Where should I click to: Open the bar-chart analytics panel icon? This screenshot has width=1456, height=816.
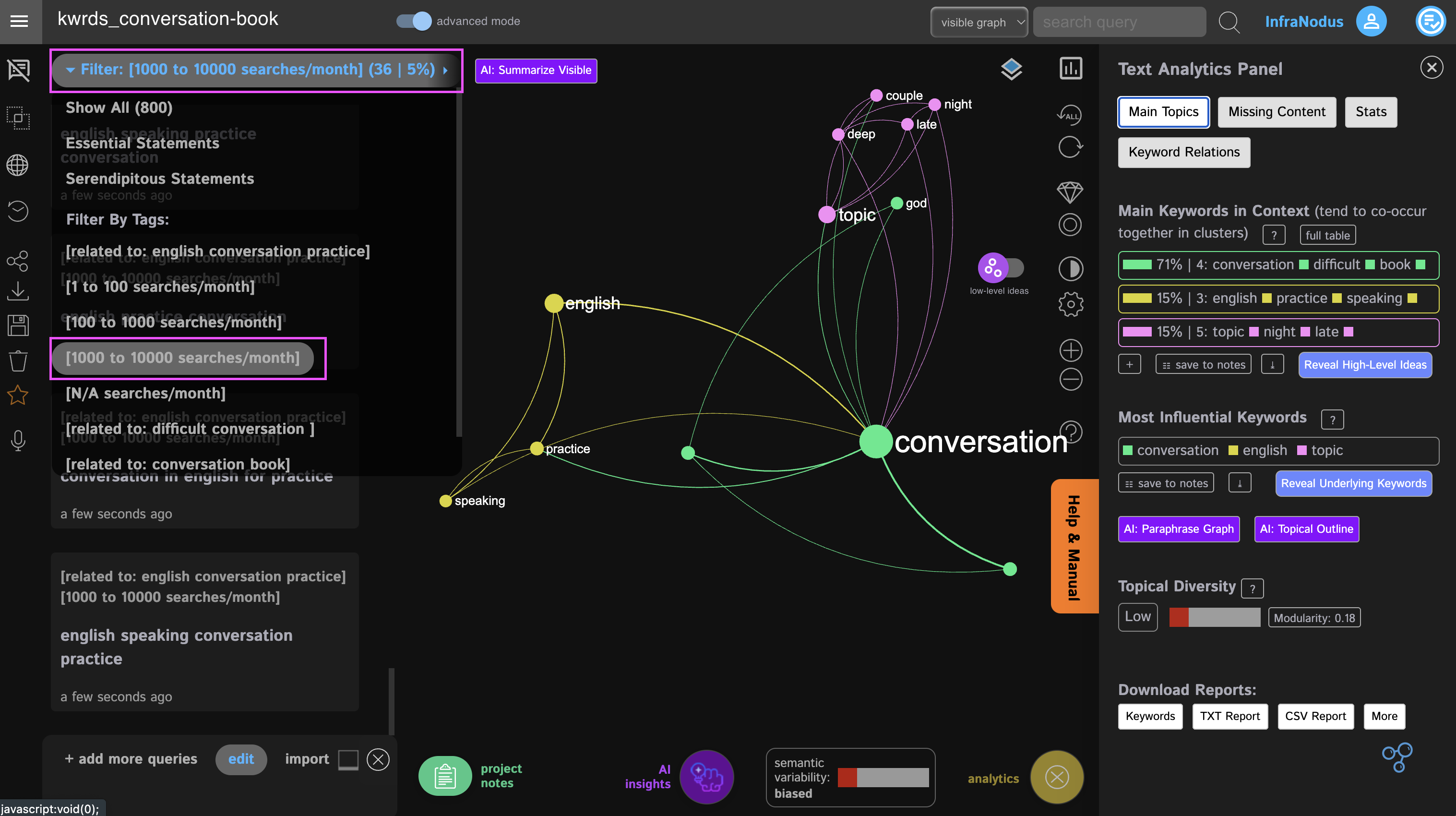coord(1071,69)
